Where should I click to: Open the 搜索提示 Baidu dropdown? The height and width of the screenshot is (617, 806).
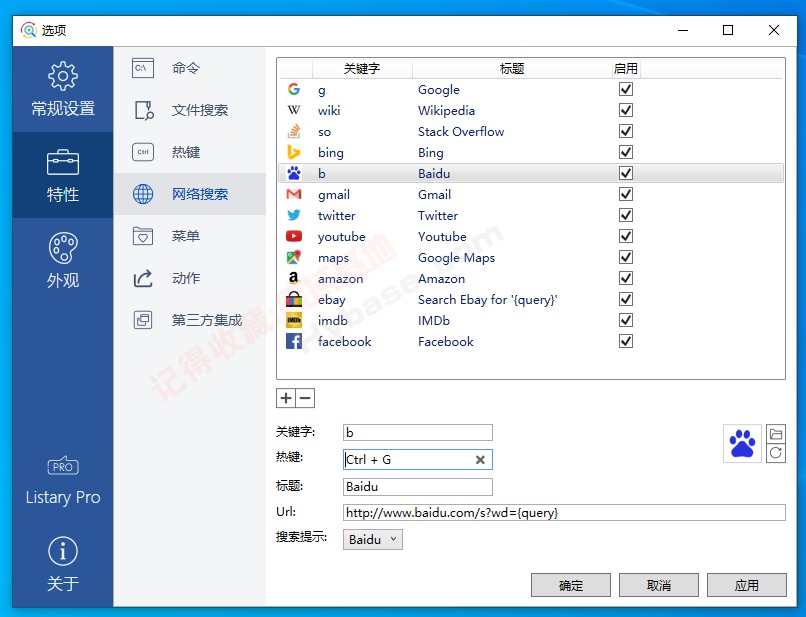click(373, 539)
